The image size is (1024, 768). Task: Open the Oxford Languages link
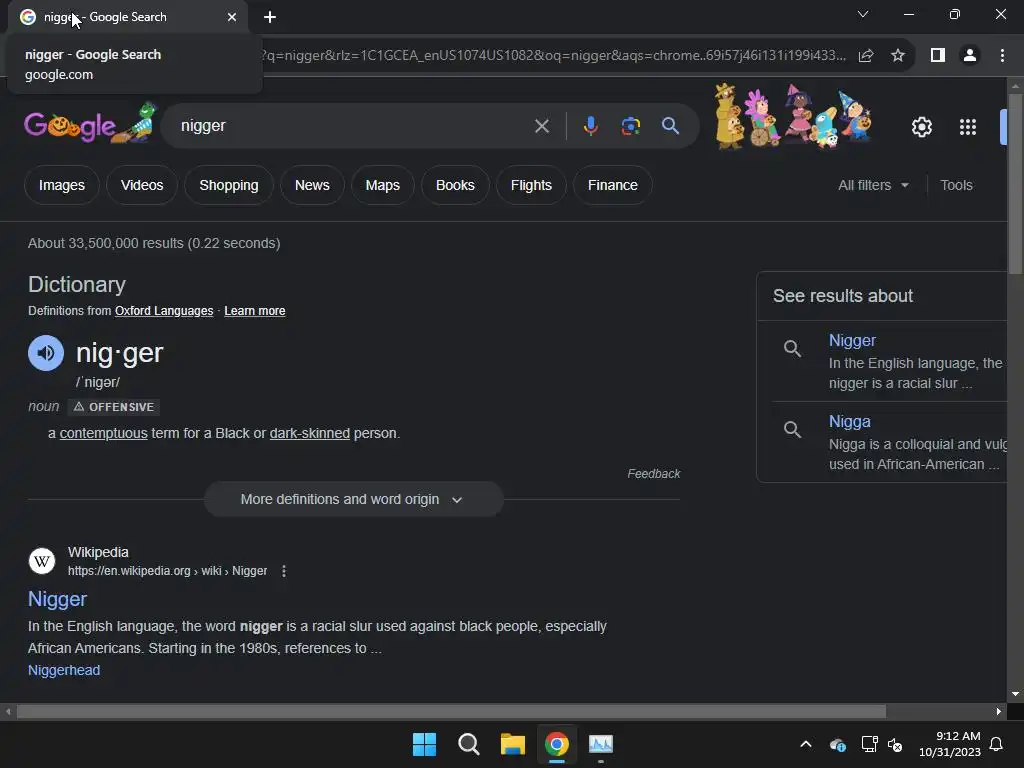(164, 311)
